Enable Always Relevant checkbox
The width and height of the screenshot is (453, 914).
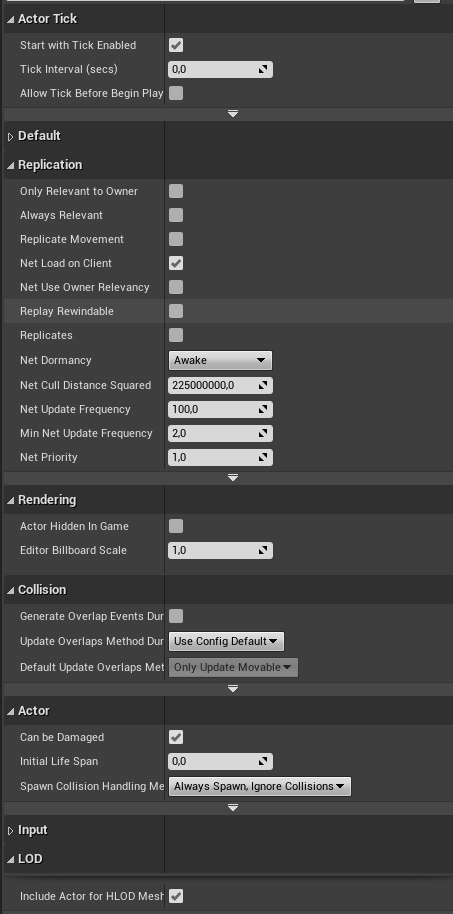(x=175, y=215)
